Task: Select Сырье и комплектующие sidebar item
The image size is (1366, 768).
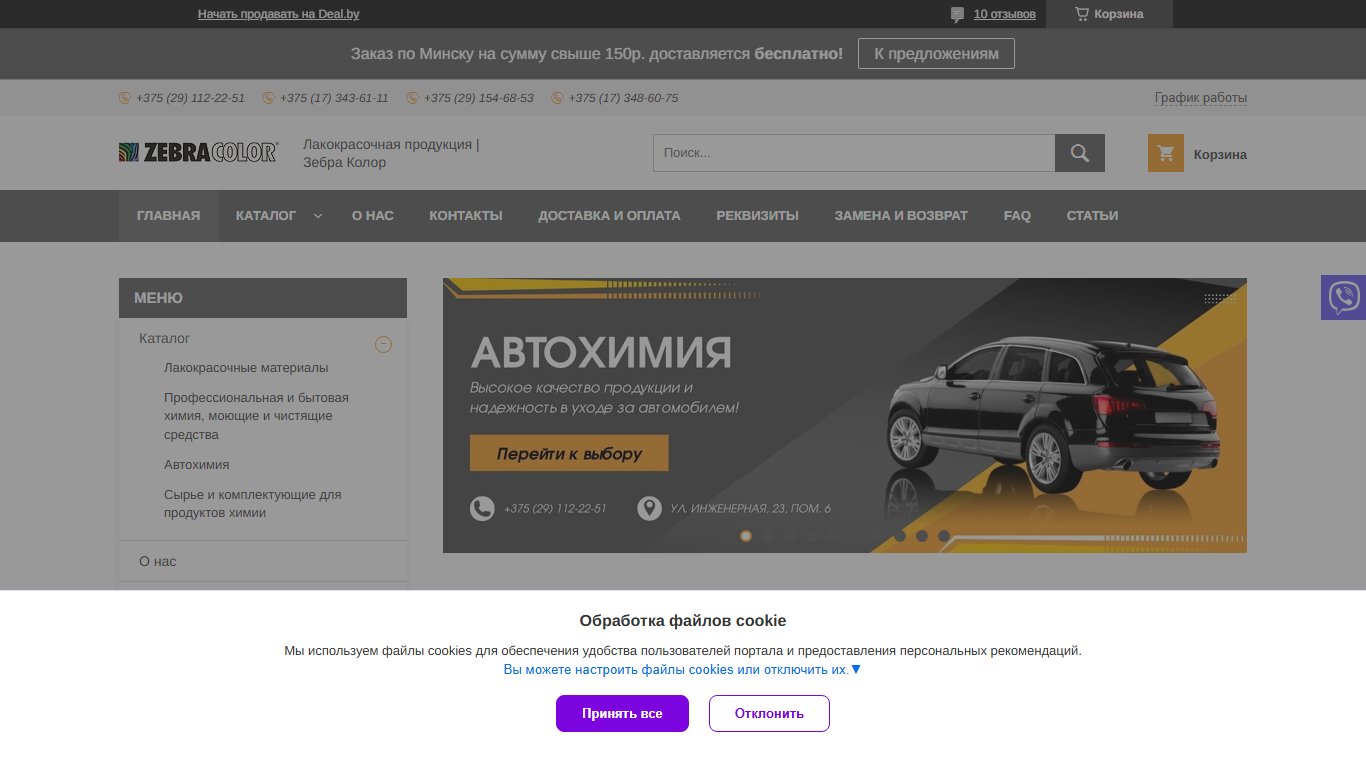Action: 253,504
